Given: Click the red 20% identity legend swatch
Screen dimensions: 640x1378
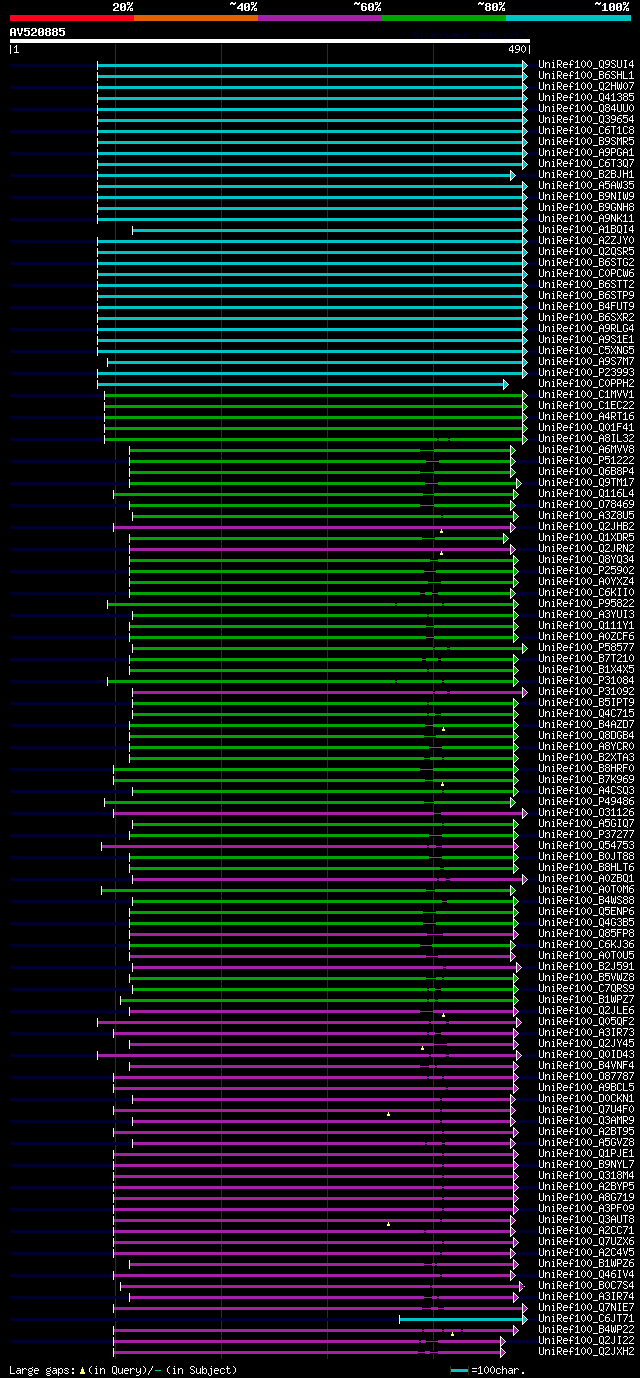Looking at the screenshot, I should [x=71, y=18].
